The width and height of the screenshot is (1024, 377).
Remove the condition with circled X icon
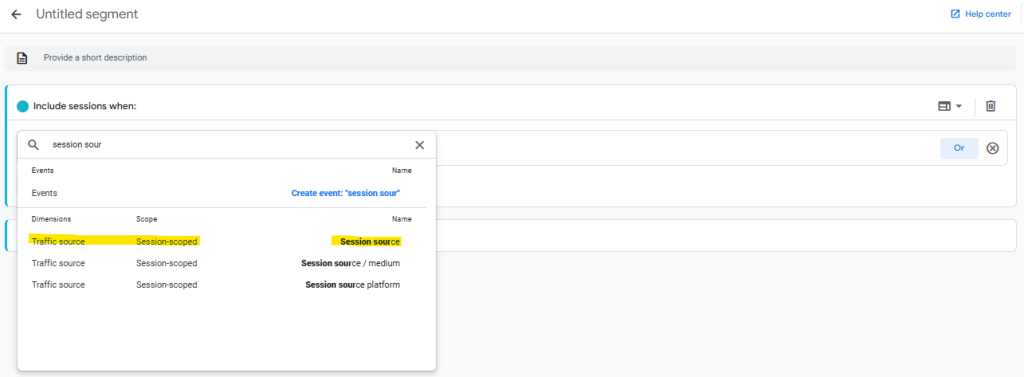tap(993, 148)
